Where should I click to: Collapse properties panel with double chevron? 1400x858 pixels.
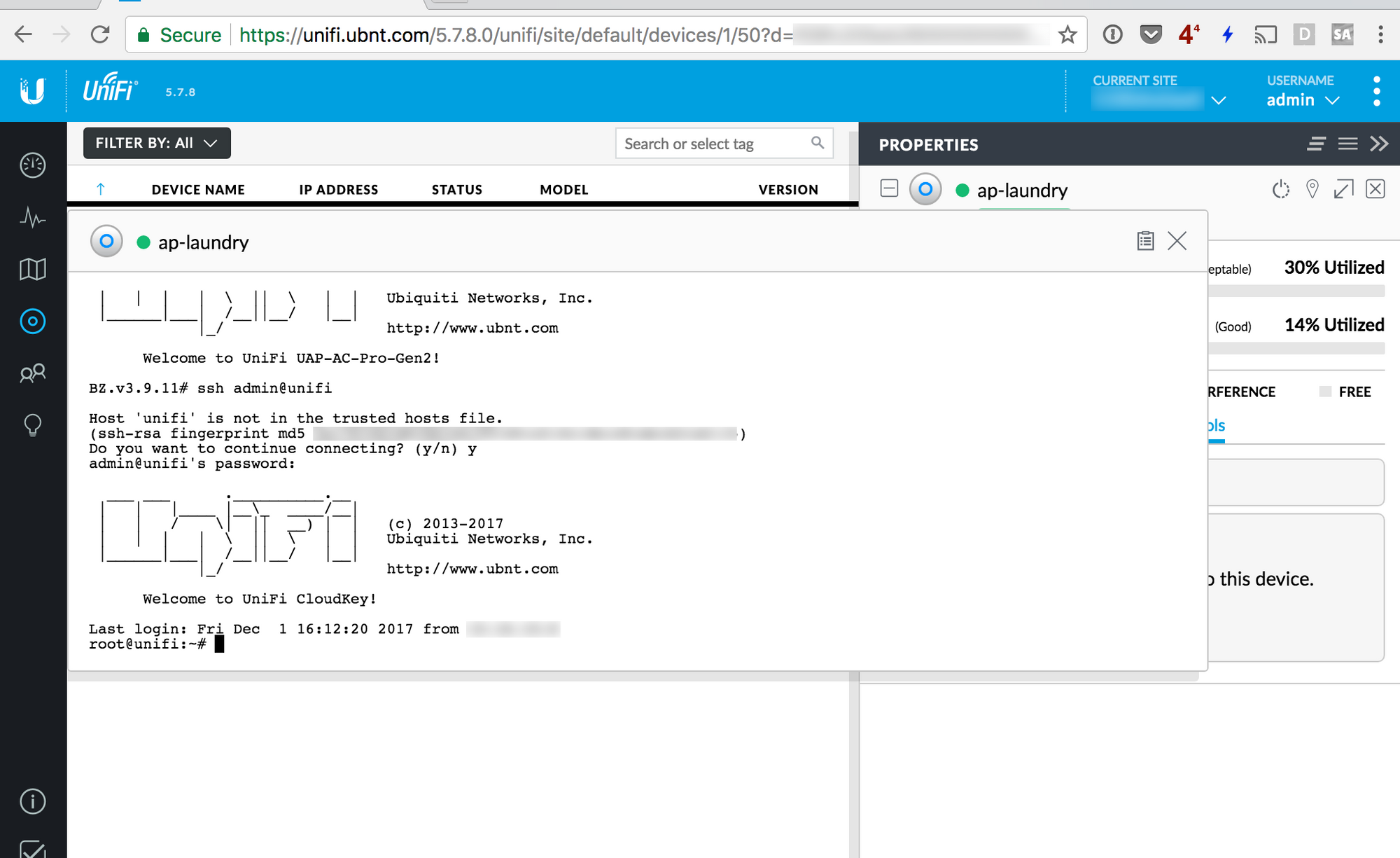click(1379, 144)
